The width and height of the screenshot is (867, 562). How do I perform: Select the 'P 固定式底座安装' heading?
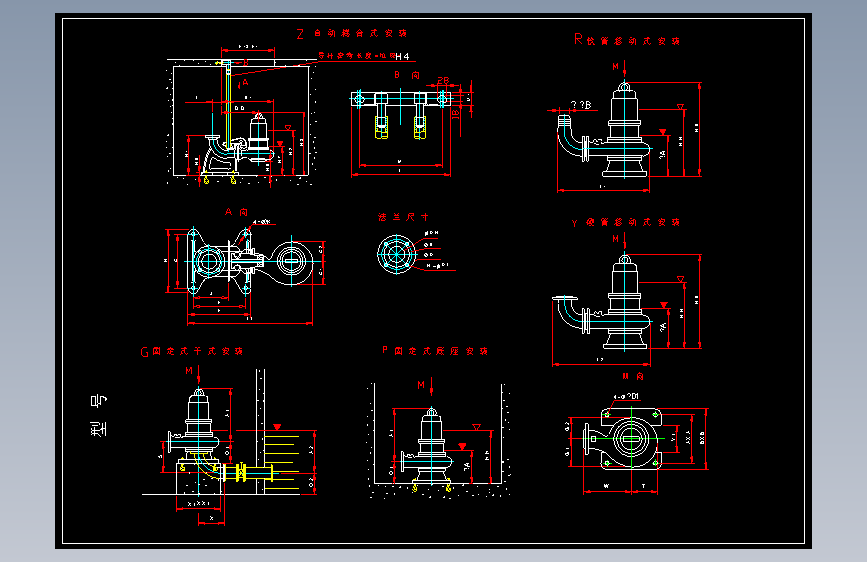point(435,351)
